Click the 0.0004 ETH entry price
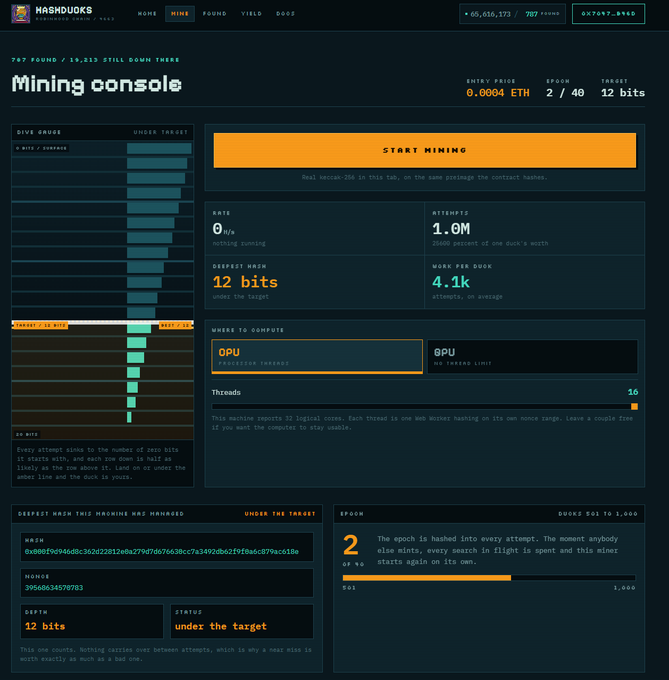The image size is (669, 680). pos(498,93)
